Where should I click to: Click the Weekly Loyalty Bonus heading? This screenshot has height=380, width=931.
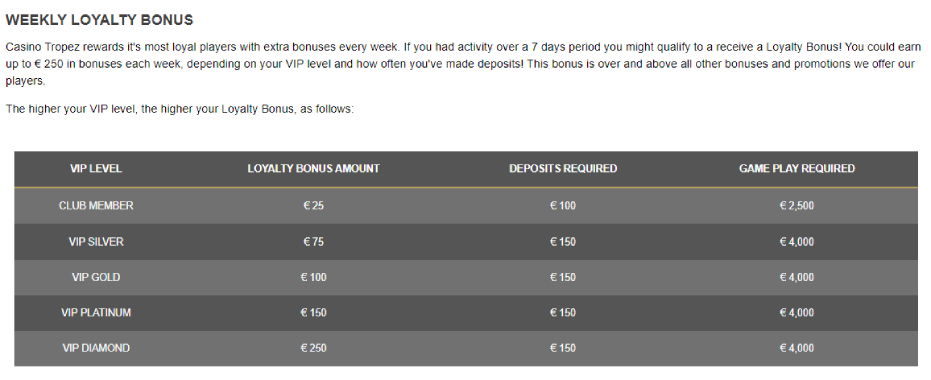(100, 20)
